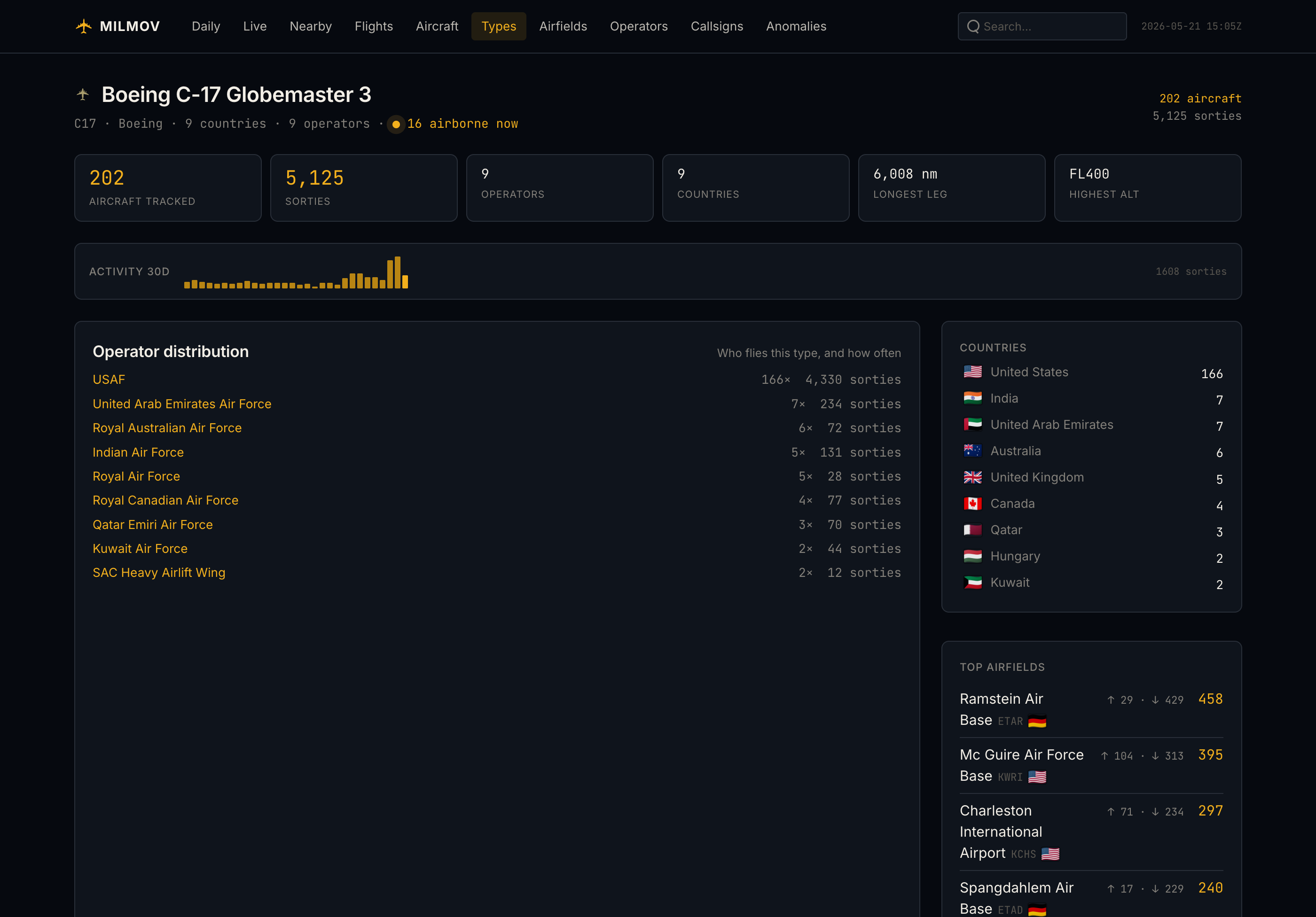The image size is (1316, 917).
Task: Click the '202 aircraft' header count
Action: point(1200,99)
